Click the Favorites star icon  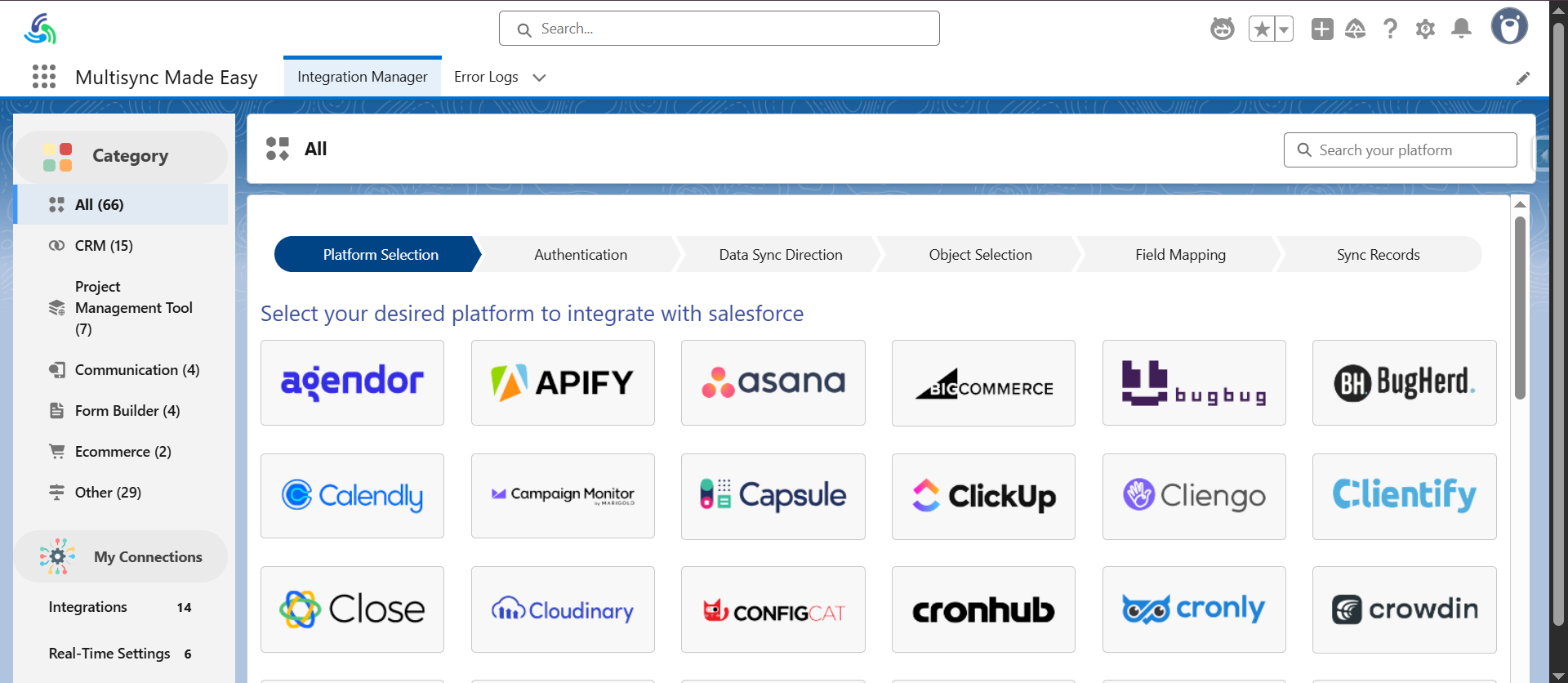tap(1262, 29)
